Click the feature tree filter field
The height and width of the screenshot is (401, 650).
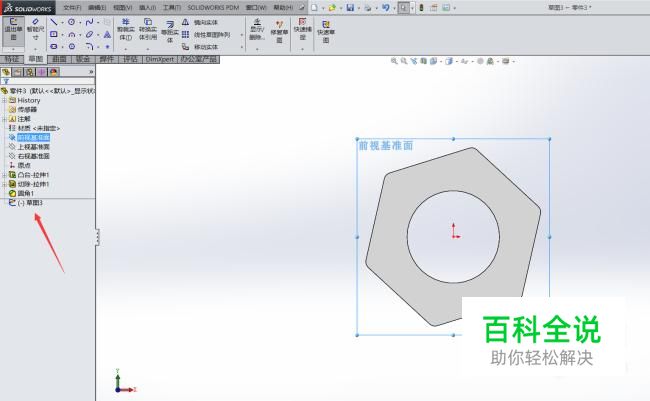tap(48, 81)
